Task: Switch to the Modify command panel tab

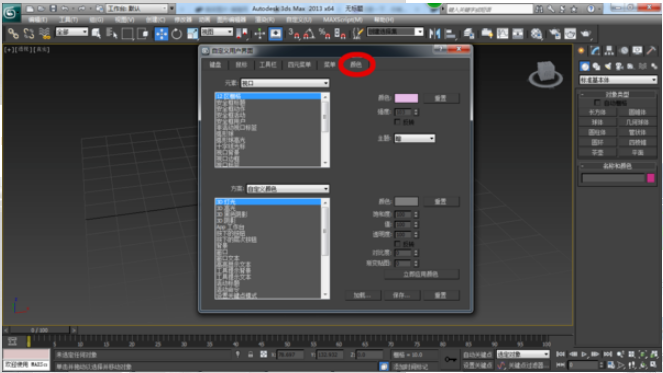Action: (595, 51)
